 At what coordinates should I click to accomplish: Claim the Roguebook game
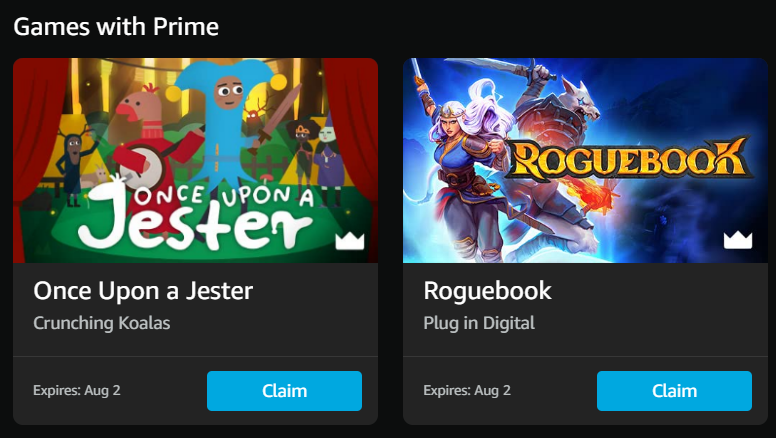pos(674,390)
